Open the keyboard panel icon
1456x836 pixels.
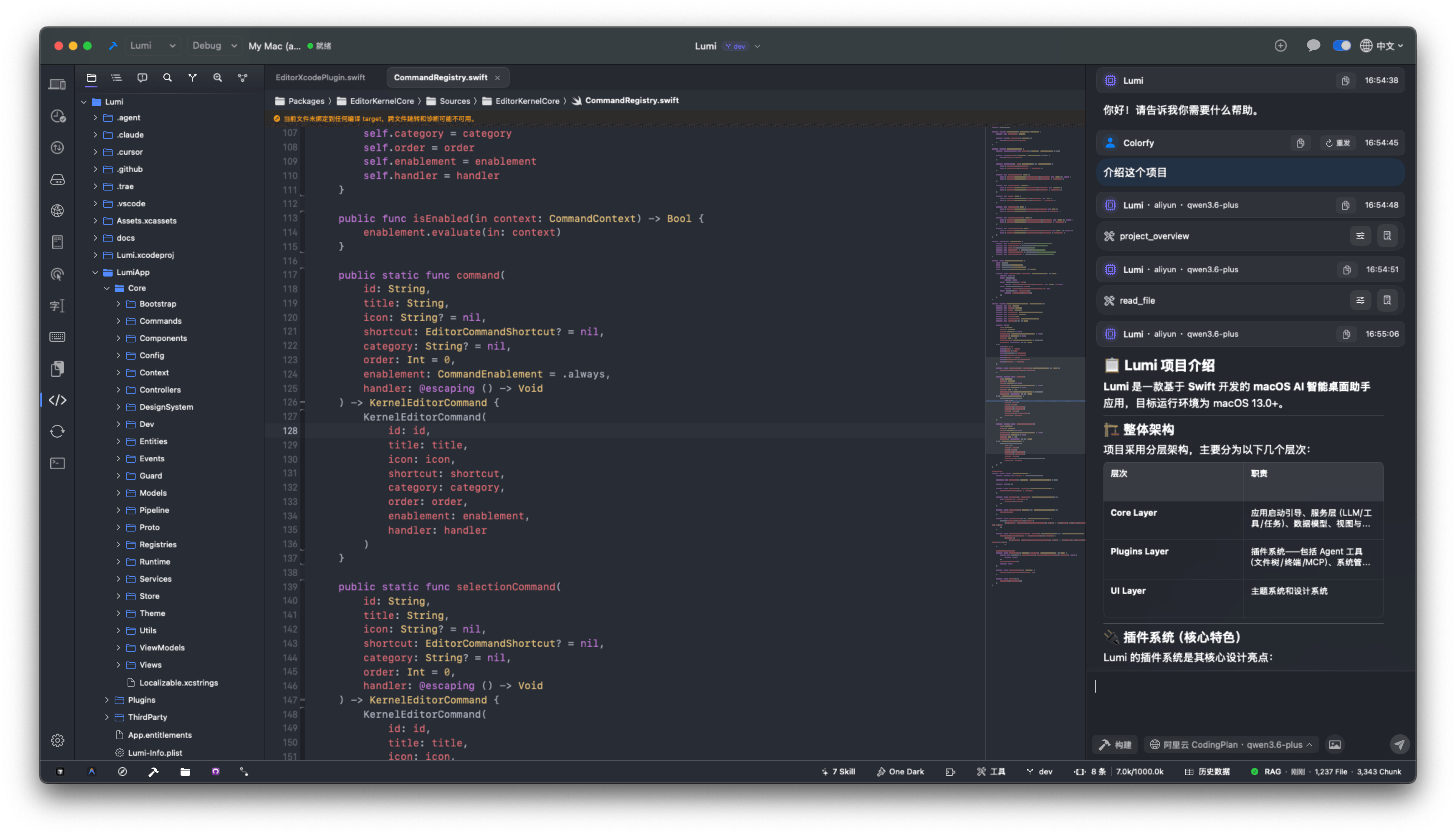coord(57,337)
